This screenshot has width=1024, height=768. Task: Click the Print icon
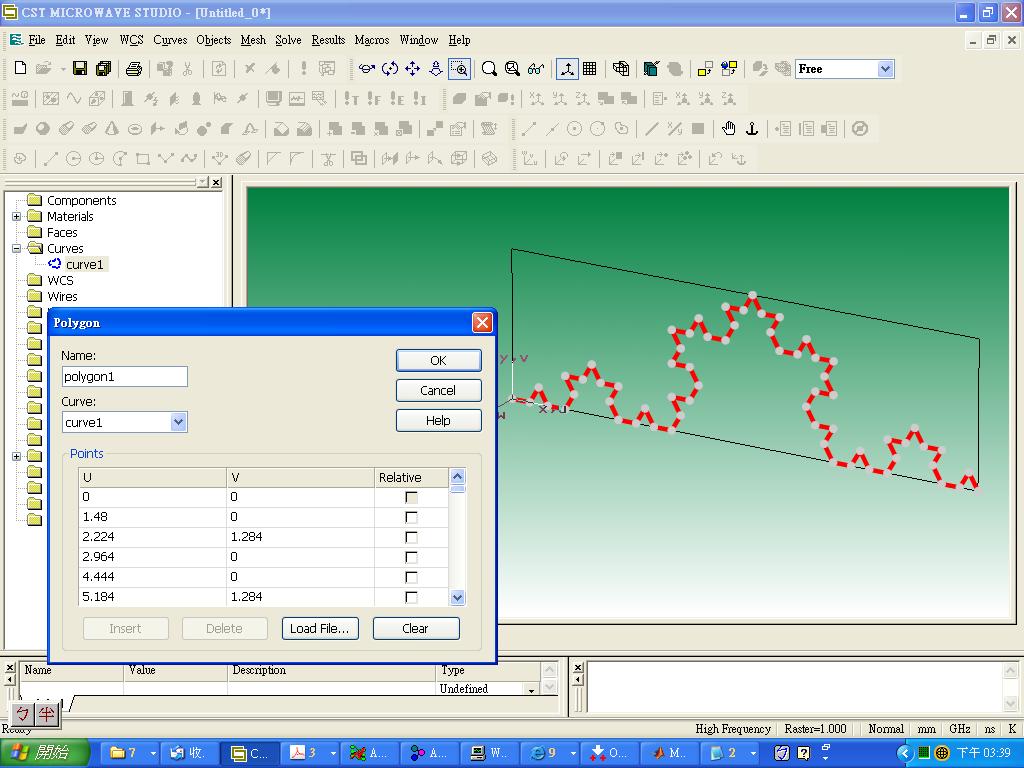133,68
